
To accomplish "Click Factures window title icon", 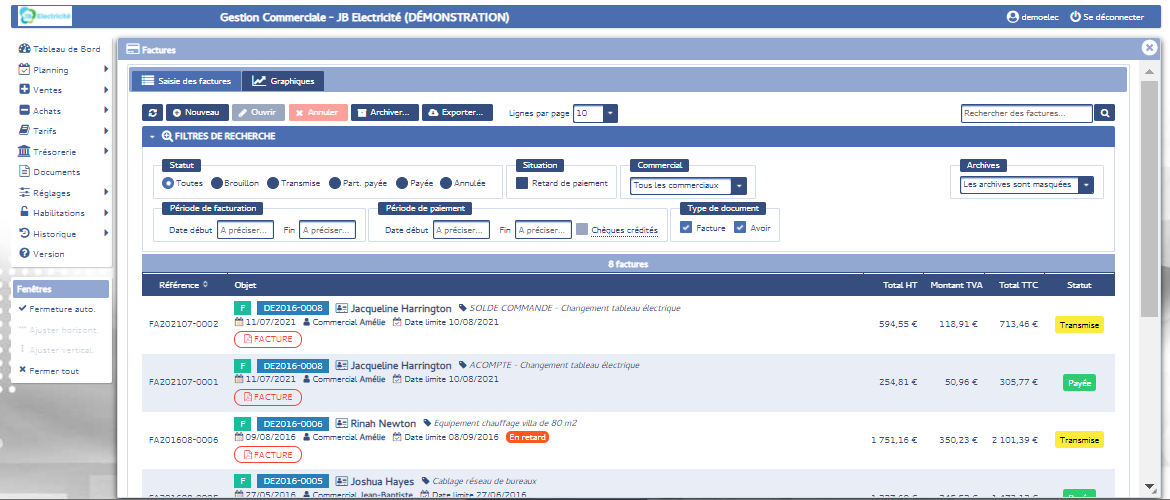I will [x=133, y=50].
